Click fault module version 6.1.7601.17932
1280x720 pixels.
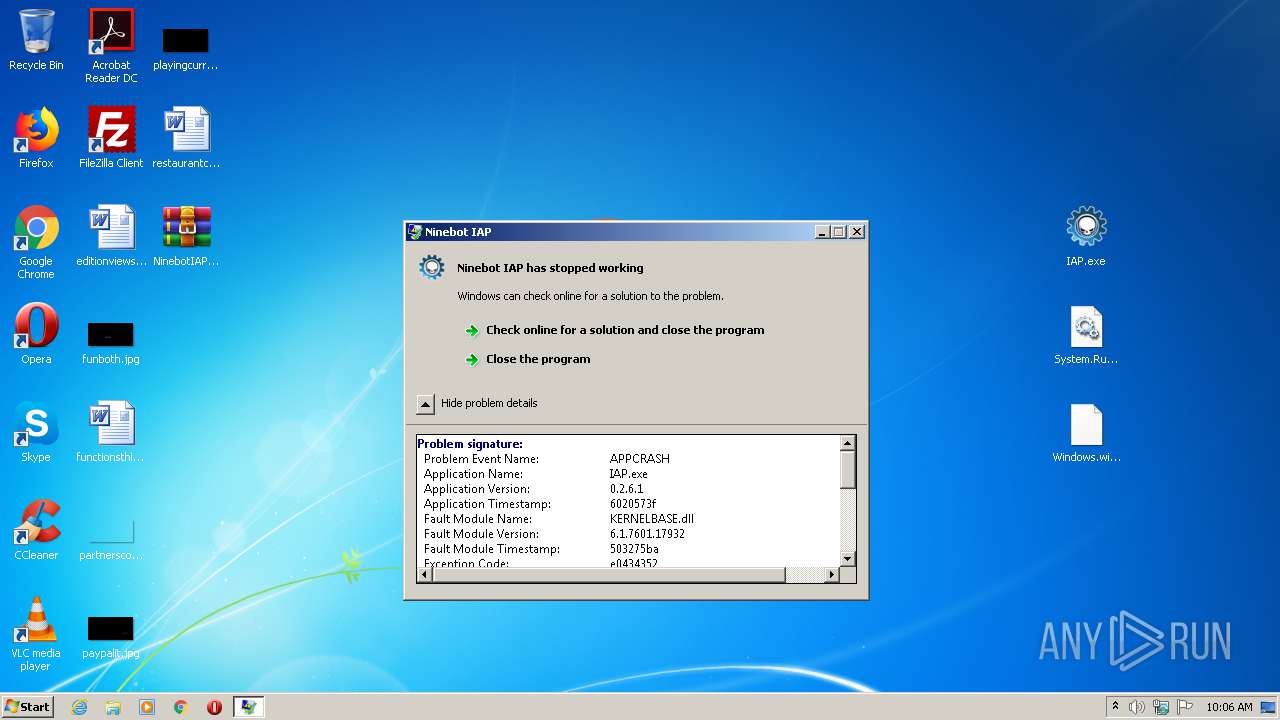[648, 534]
